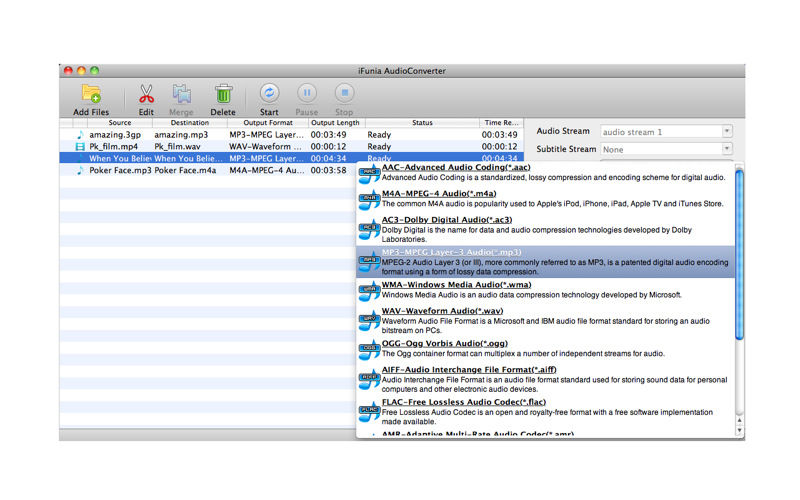Open the Edit scissors tool

tap(146, 94)
